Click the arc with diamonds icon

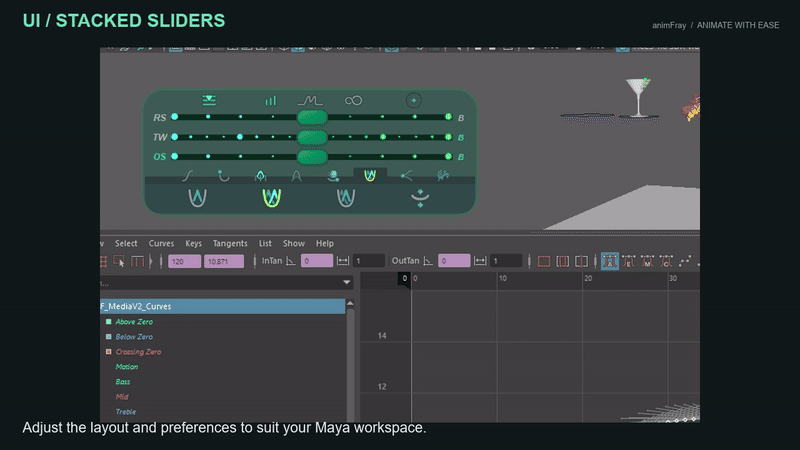tap(420, 197)
